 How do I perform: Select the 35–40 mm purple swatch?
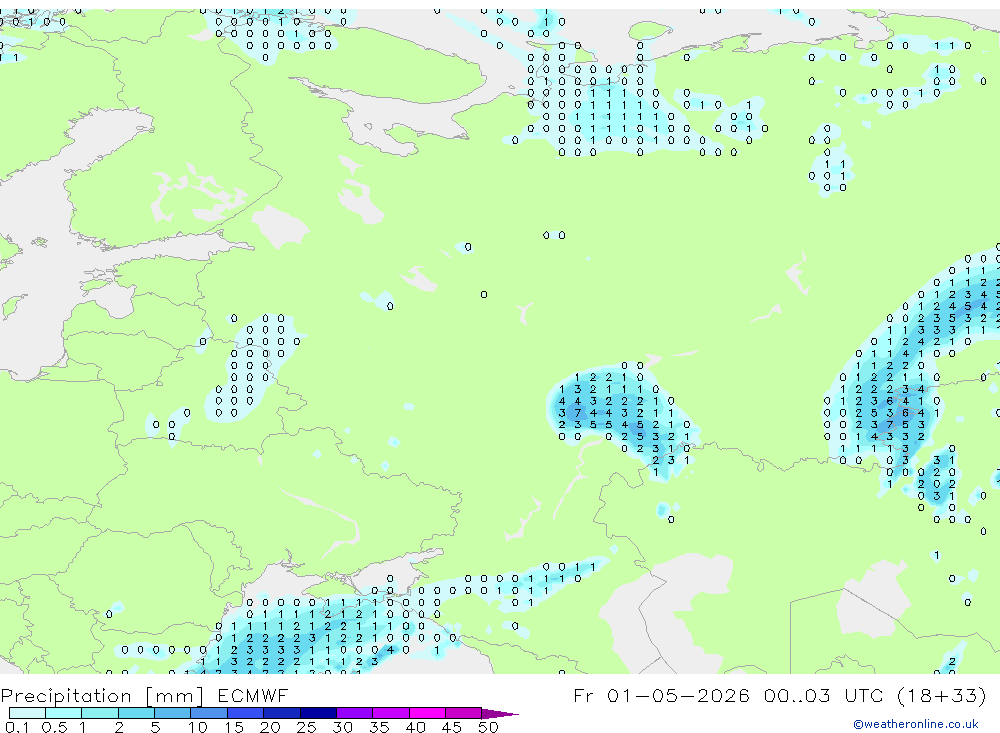391,713
